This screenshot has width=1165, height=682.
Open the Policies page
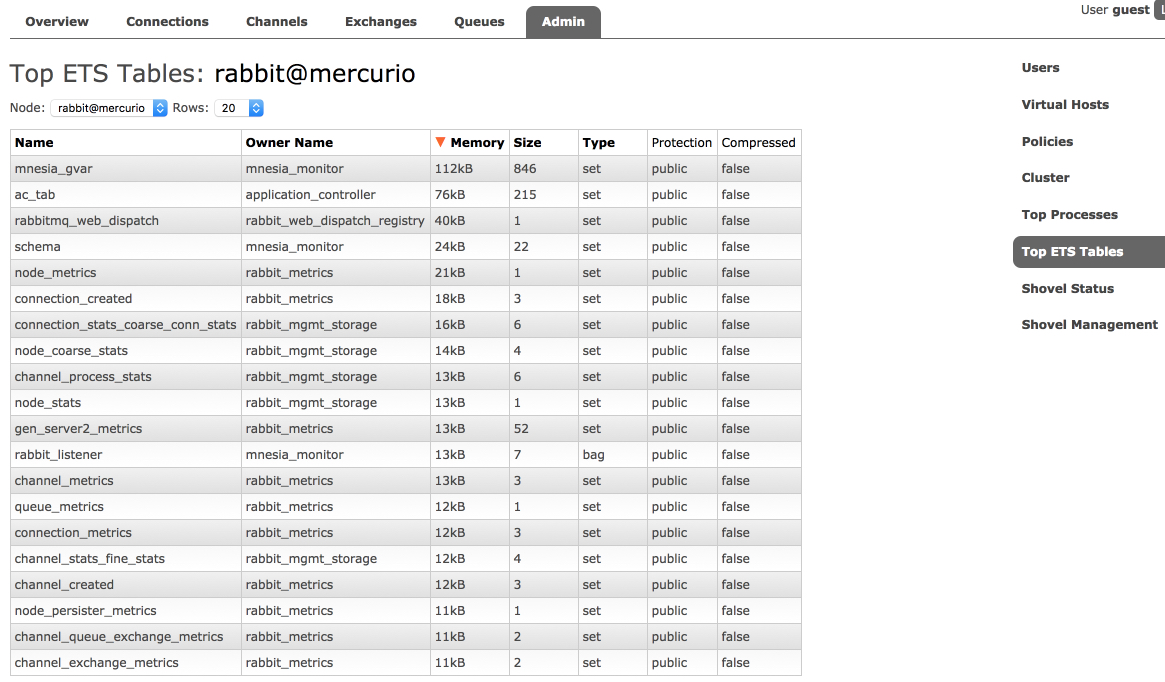pyautogui.click(x=1047, y=141)
